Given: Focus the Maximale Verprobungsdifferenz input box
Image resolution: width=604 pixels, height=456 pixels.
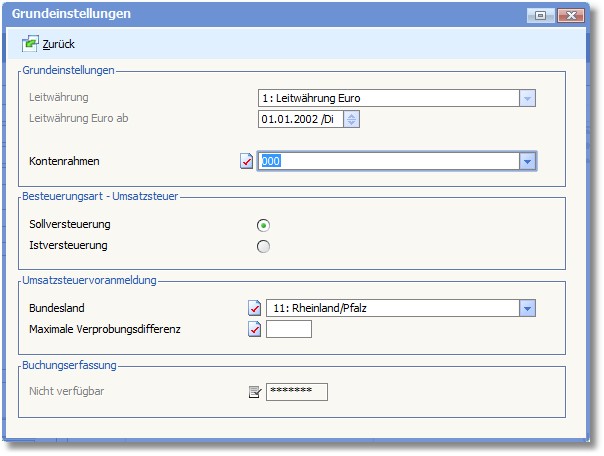Looking at the screenshot, I should (289, 329).
